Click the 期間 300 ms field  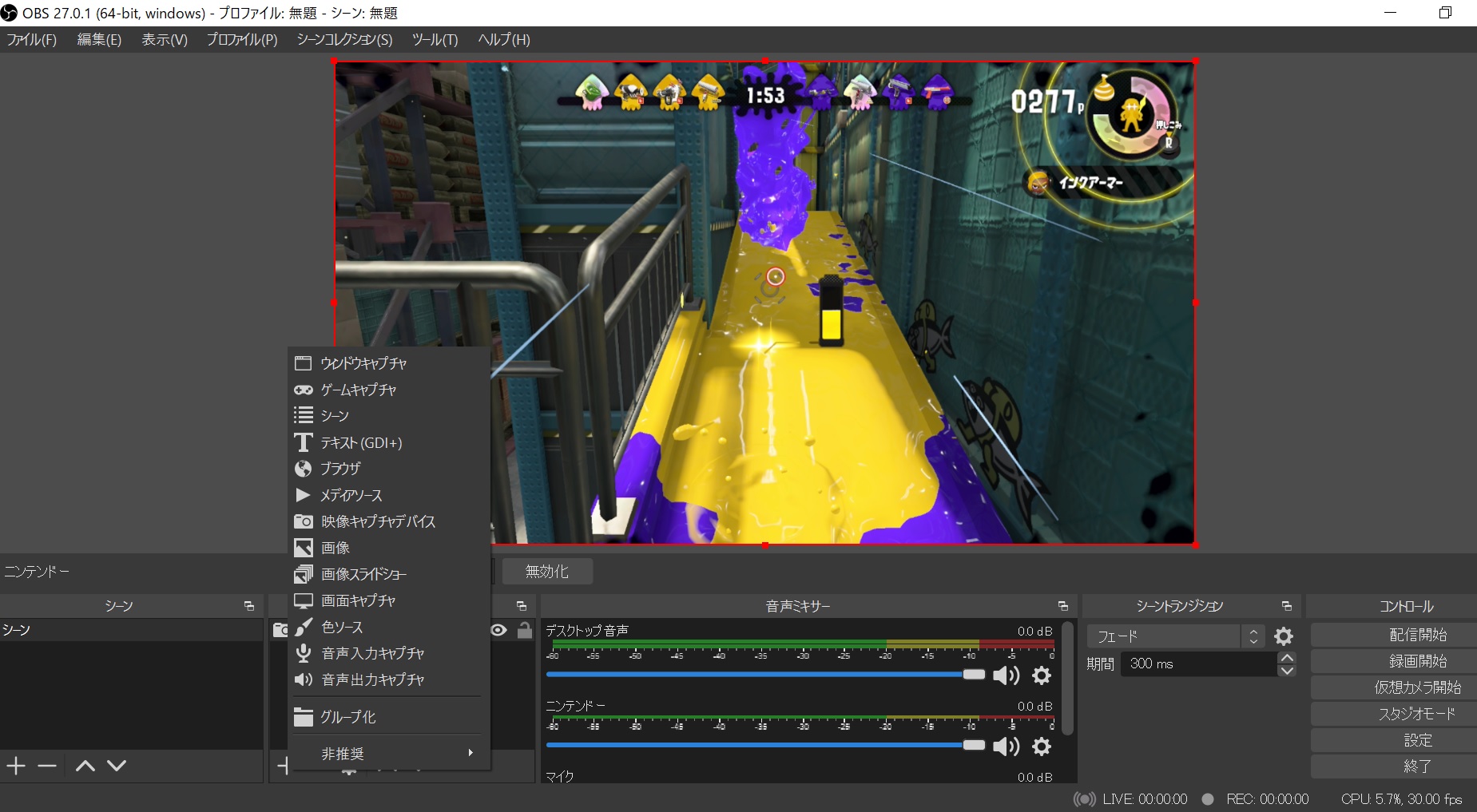(1199, 663)
